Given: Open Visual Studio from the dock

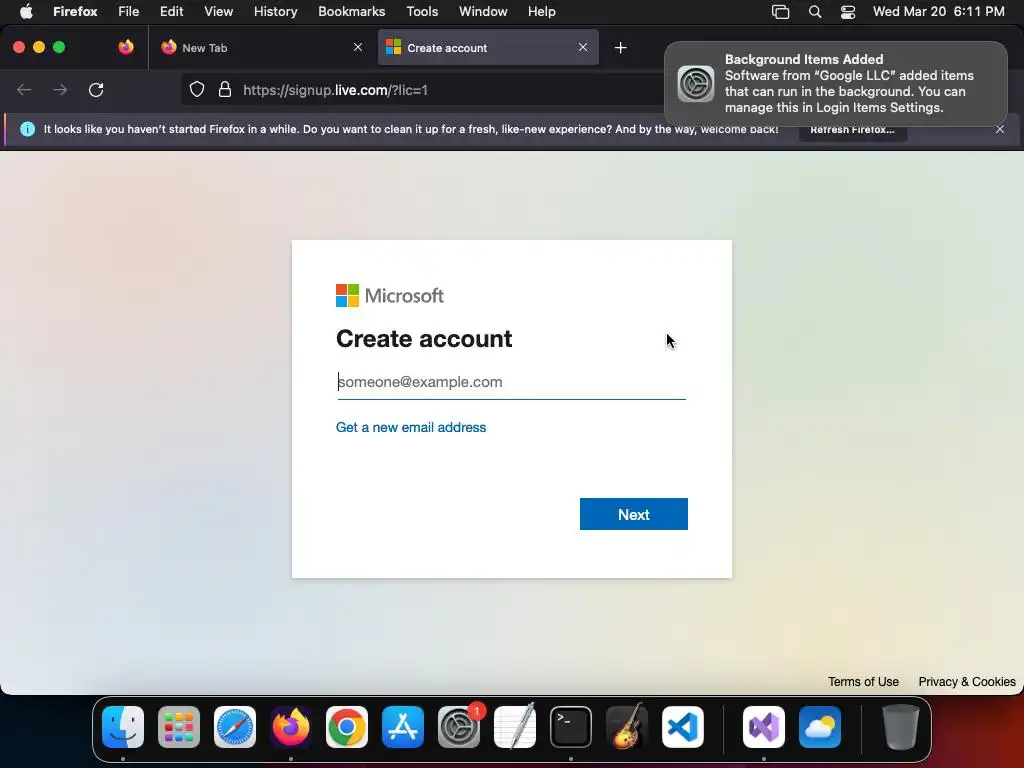Looking at the screenshot, I should point(764,727).
